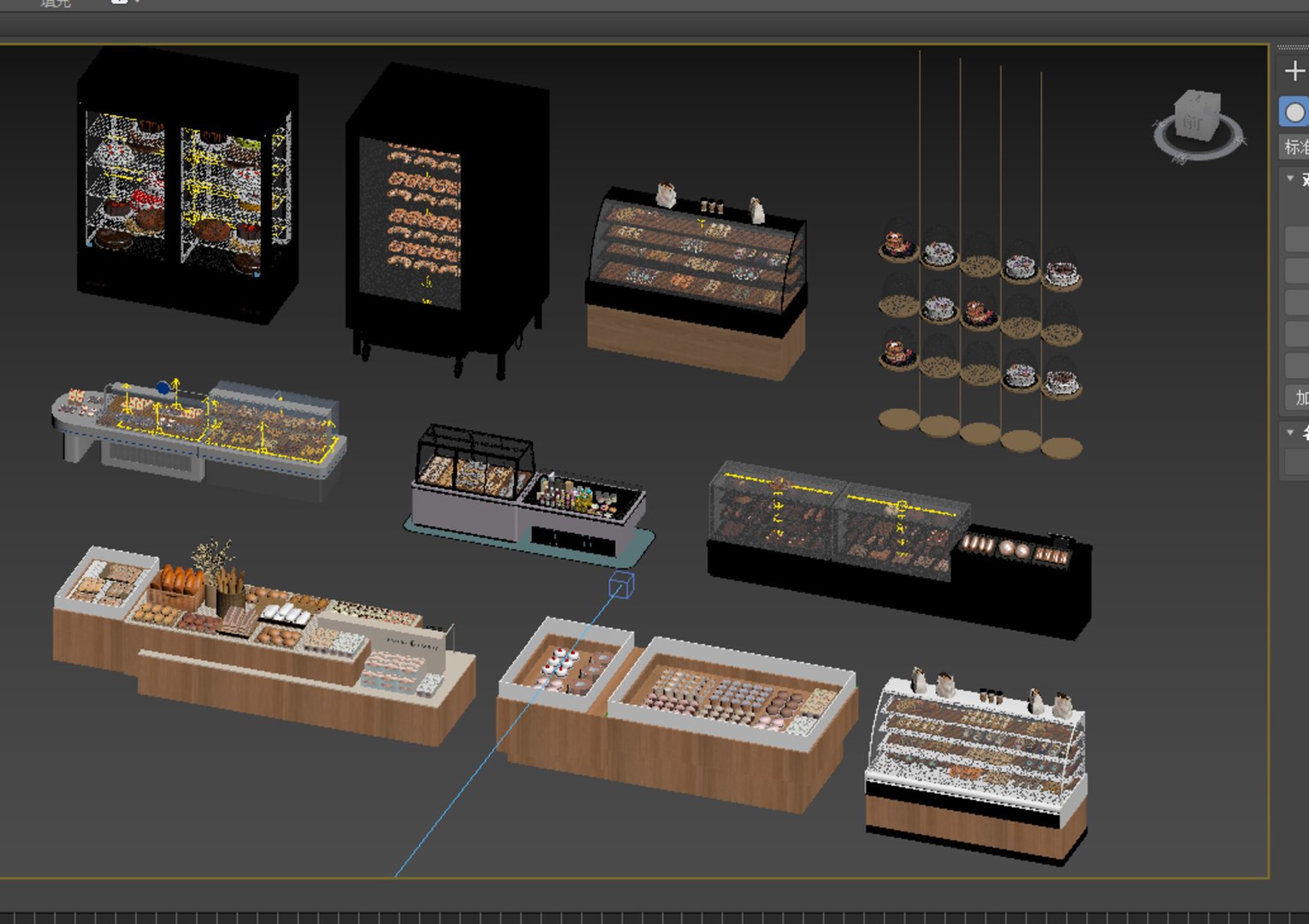
Task: Select the hanging cake dome display model
Action: (980, 257)
